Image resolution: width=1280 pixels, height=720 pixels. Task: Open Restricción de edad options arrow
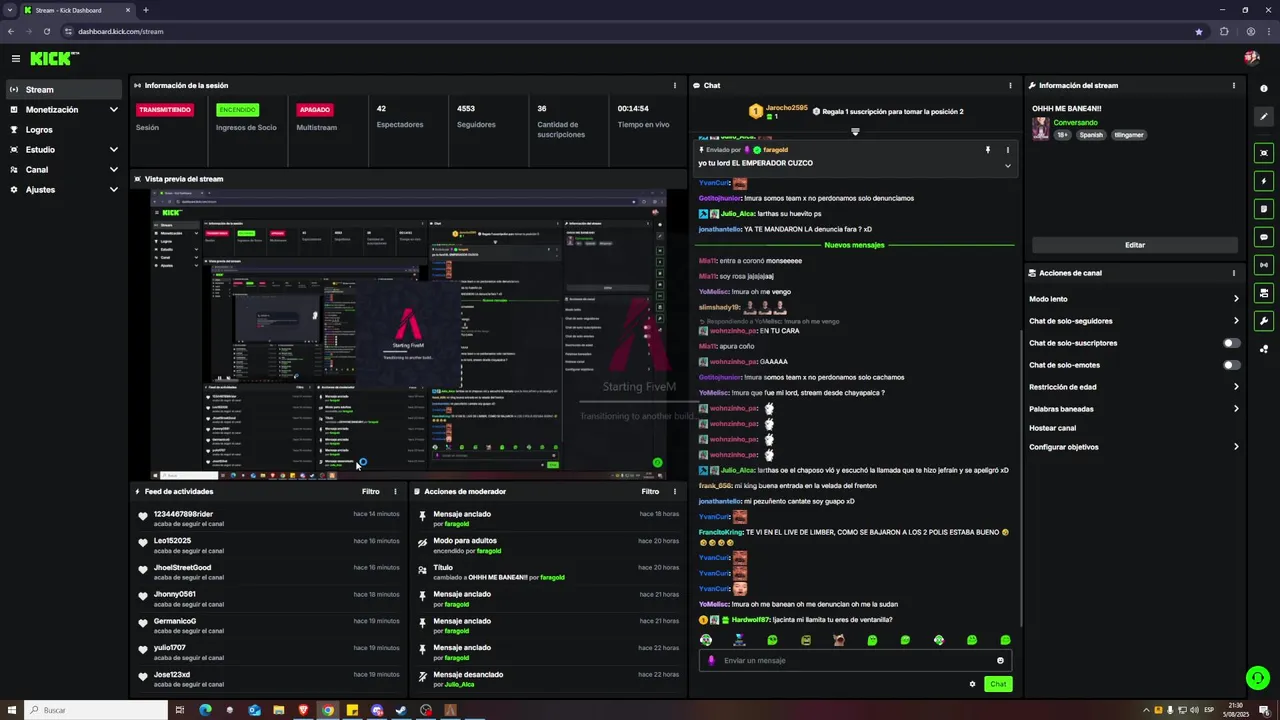point(1236,387)
